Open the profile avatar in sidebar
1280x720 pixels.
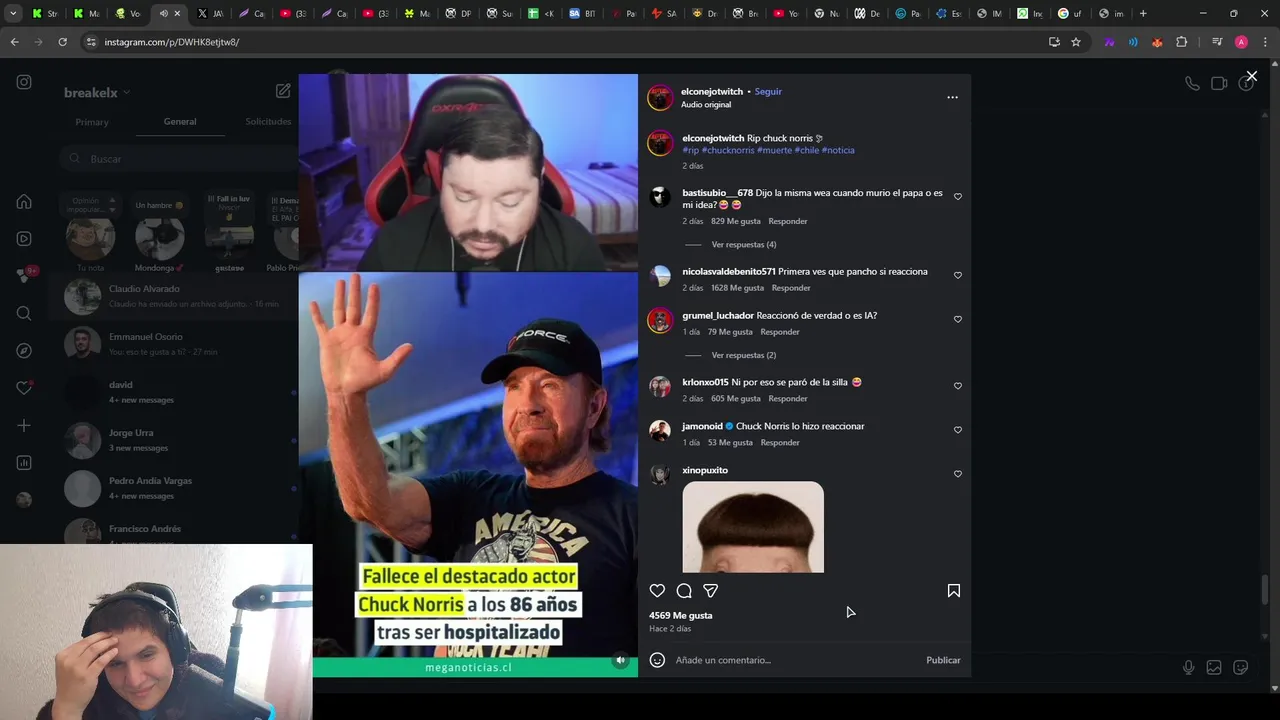tap(24, 500)
